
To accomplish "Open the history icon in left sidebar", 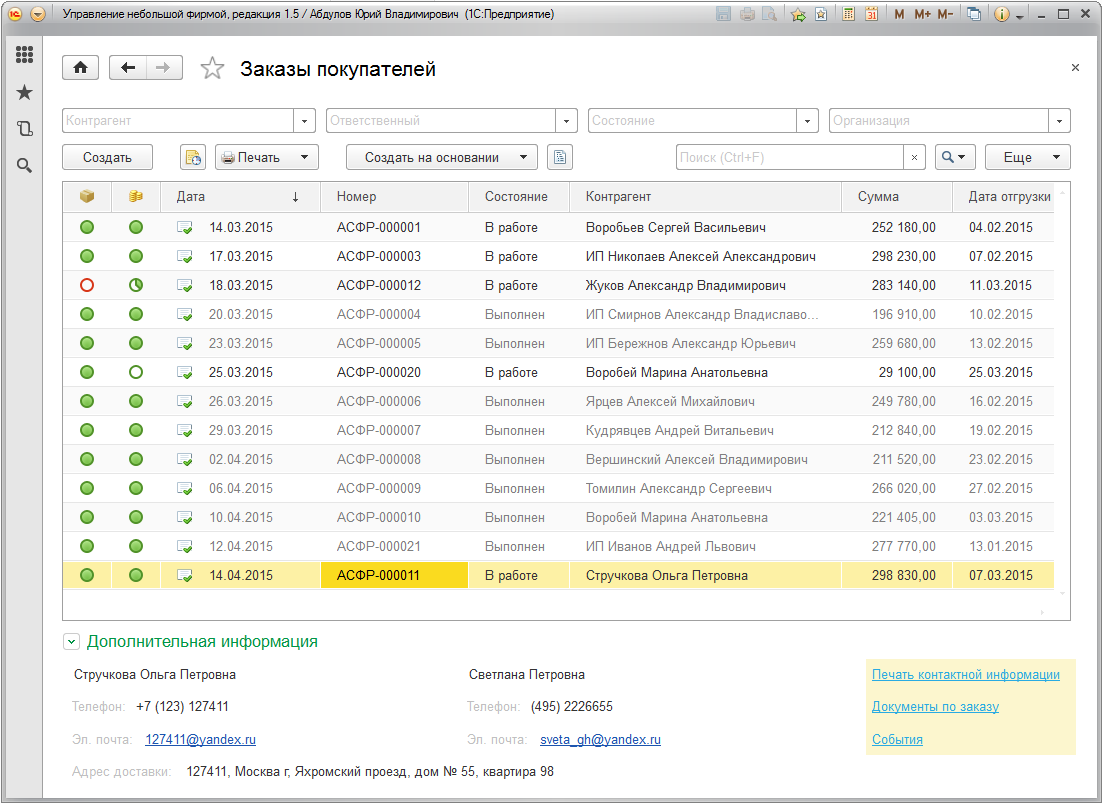I will [24, 128].
